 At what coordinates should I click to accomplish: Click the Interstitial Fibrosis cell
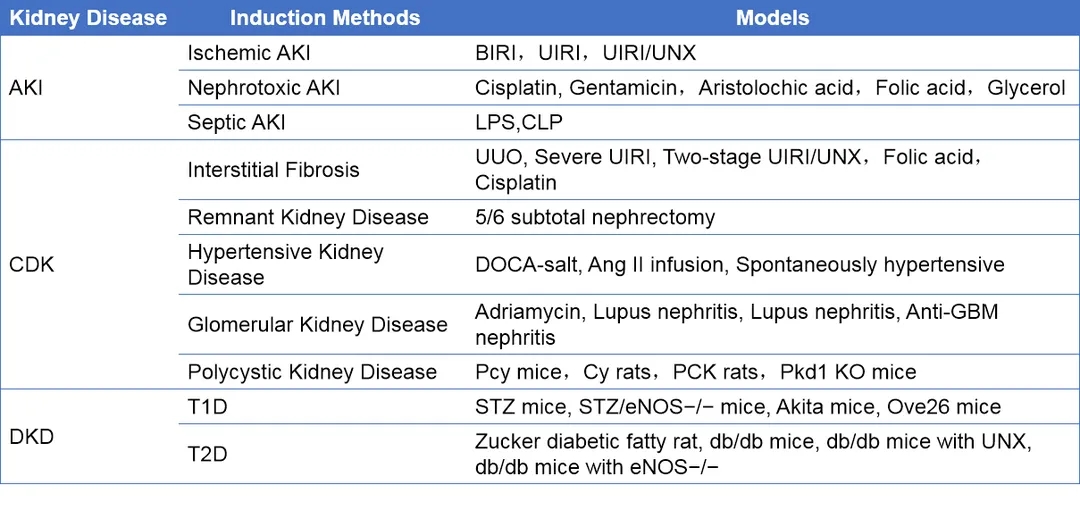click(273, 169)
